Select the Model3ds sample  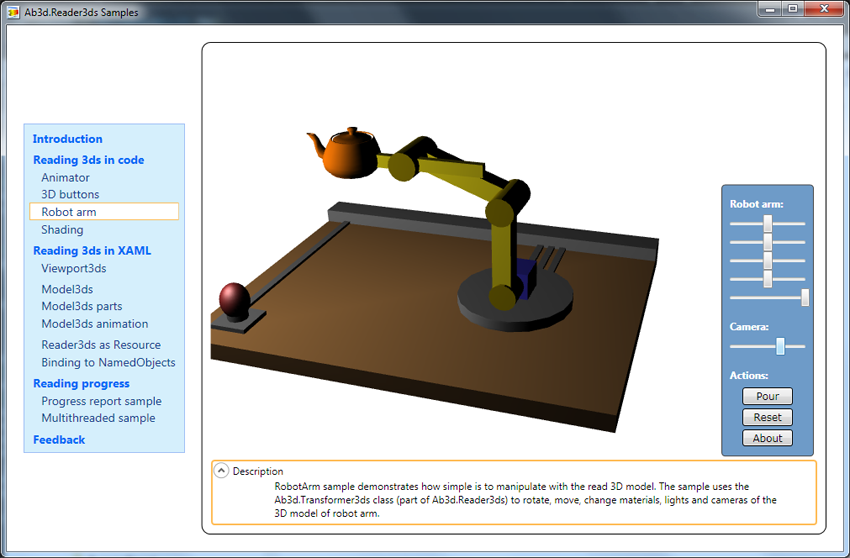tap(67, 289)
